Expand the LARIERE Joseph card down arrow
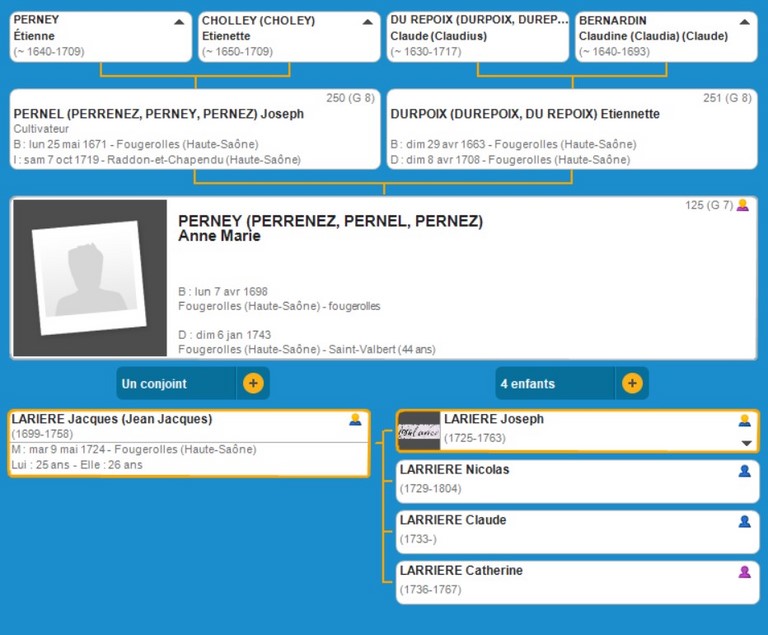The height and width of the screenshot is (635, 768). 745,443
